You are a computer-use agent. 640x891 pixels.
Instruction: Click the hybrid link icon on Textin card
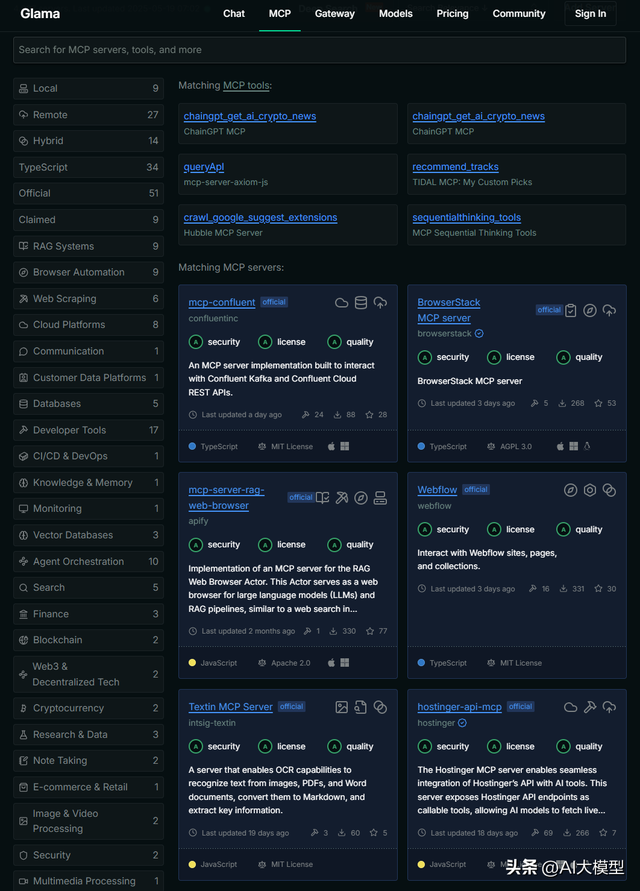coord(380,707)
